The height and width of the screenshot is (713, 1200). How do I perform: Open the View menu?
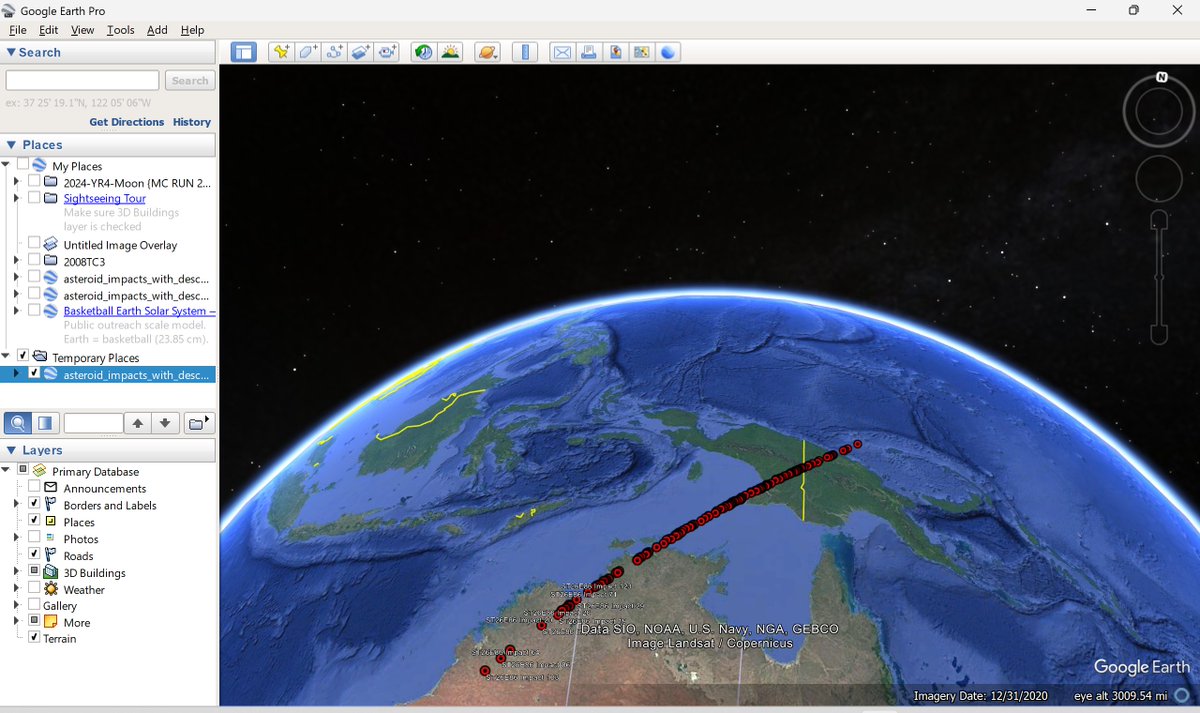tap(82, 30)
